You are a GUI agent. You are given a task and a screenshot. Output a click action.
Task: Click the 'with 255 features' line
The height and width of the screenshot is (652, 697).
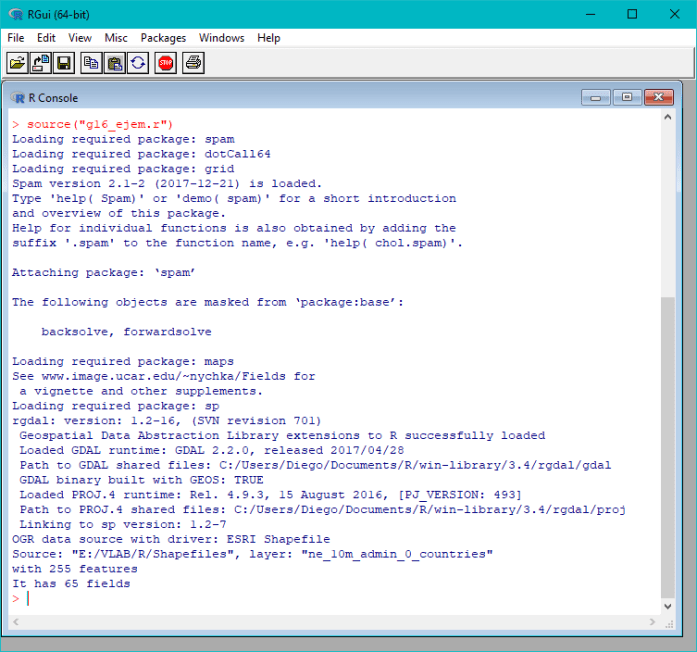pyautogui.click(x=75, y=569)
